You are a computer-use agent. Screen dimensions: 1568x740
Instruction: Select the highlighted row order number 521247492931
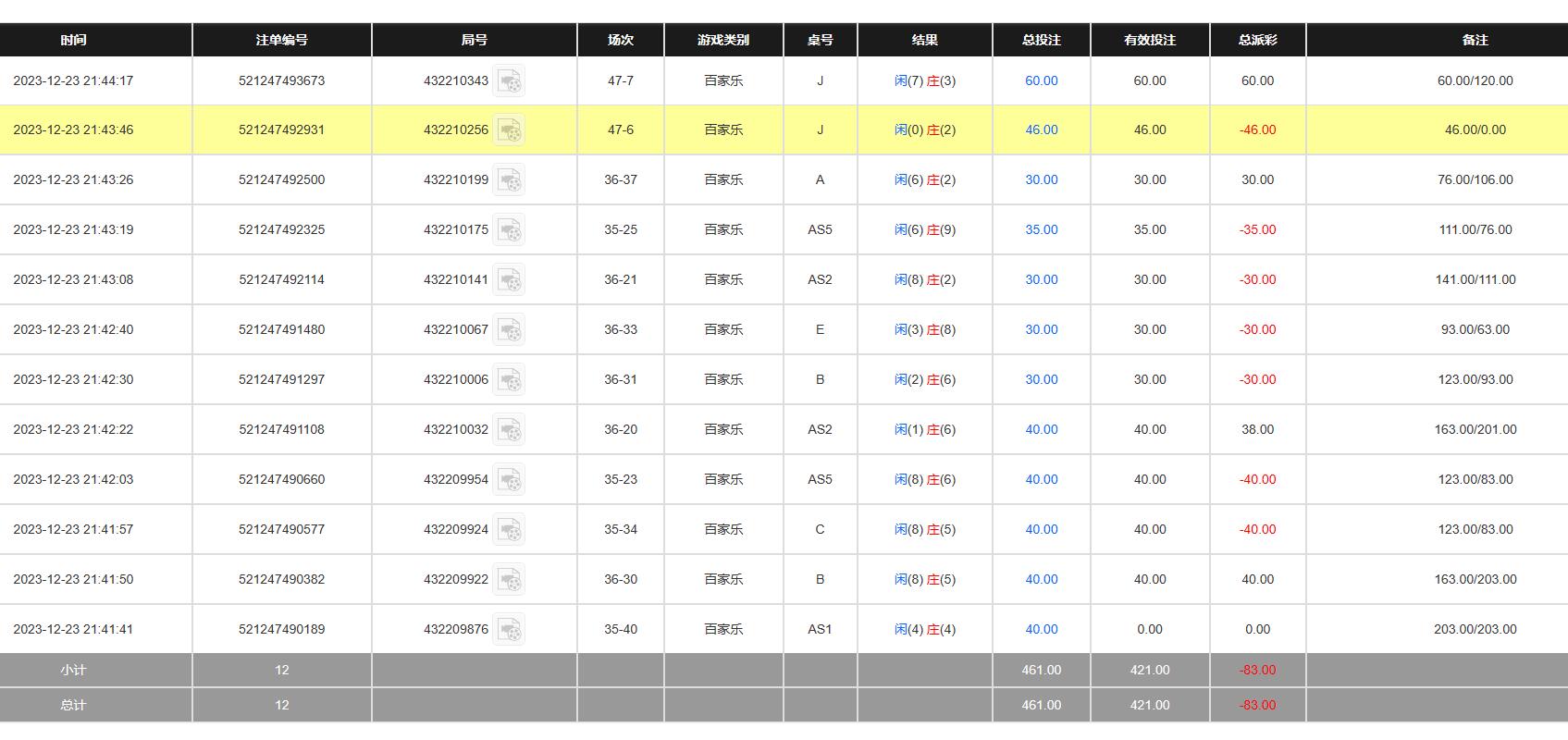281,130
